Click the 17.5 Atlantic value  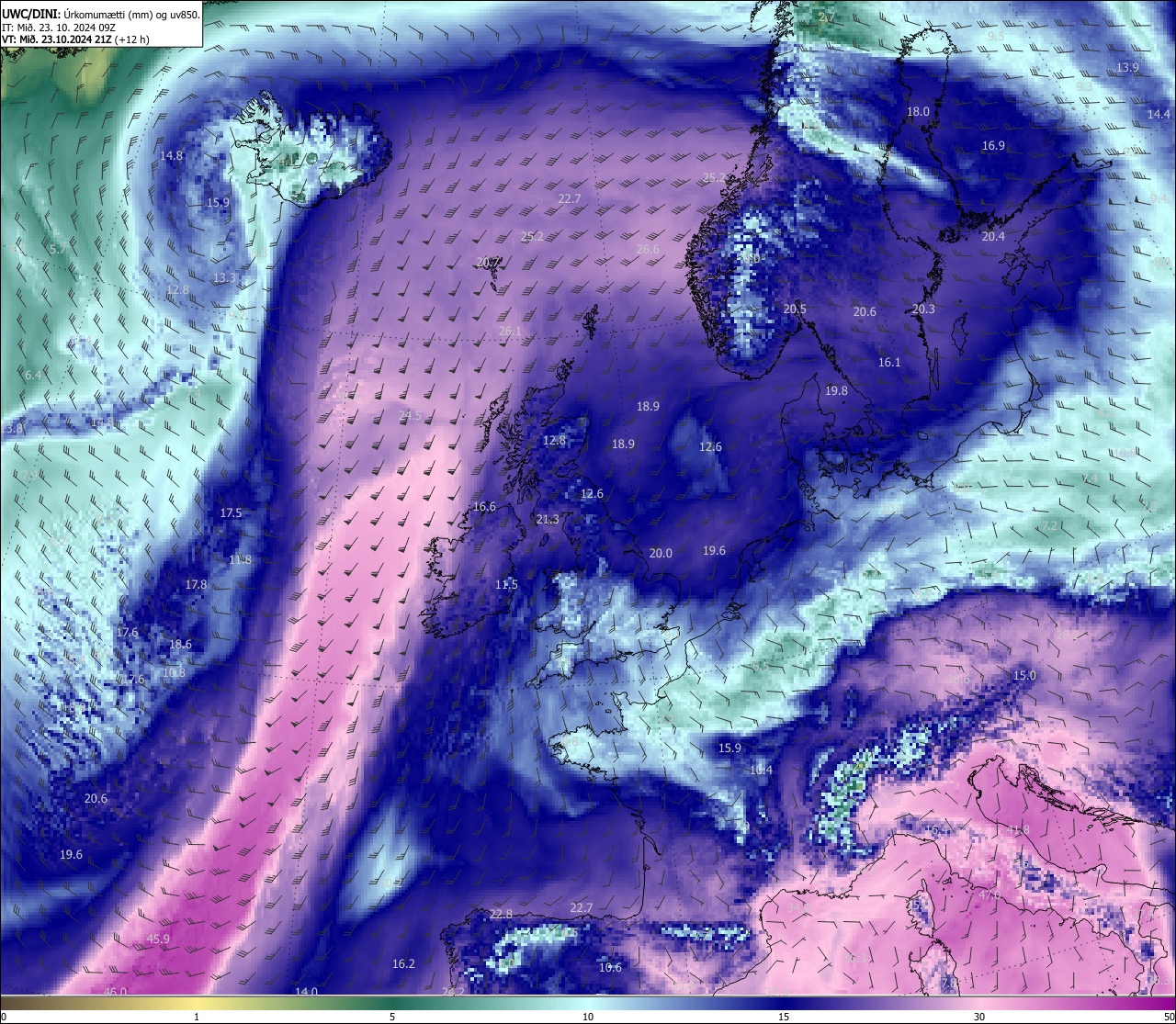[231, 513]
